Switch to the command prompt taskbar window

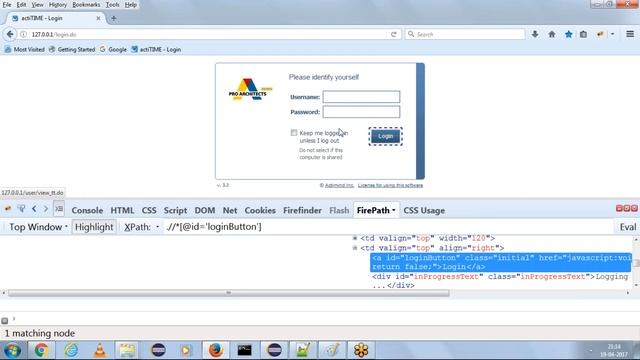coord(244,350)
